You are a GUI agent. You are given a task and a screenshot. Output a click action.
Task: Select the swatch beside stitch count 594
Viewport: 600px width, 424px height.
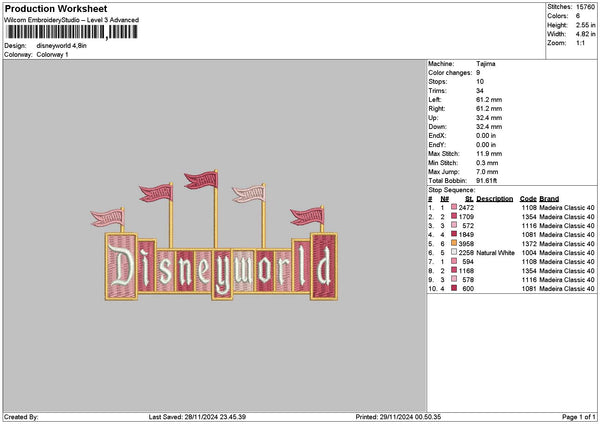(454, 261)
